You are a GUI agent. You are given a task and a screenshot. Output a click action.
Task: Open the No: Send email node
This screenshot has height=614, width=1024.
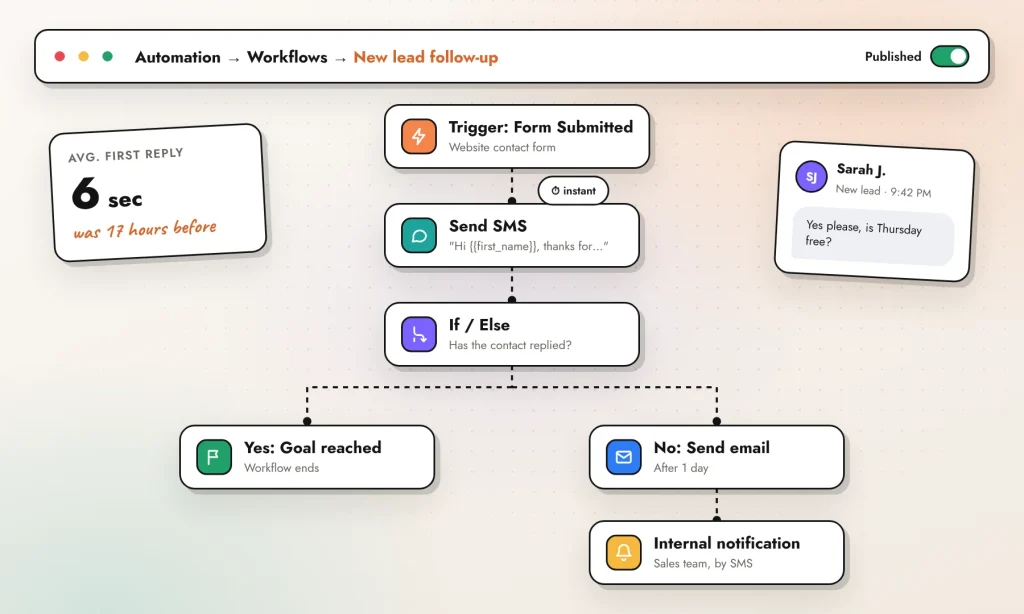716,457
